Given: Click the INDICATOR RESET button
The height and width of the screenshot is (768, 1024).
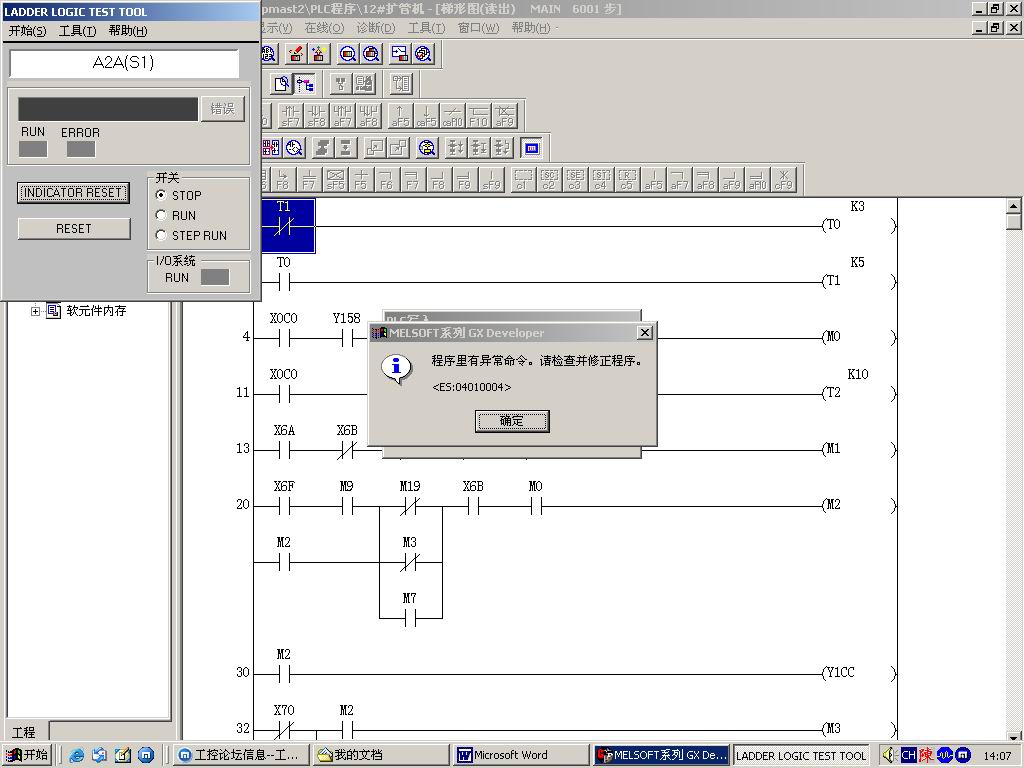Looking at the screenshot, I should click(x=73, y=193).
